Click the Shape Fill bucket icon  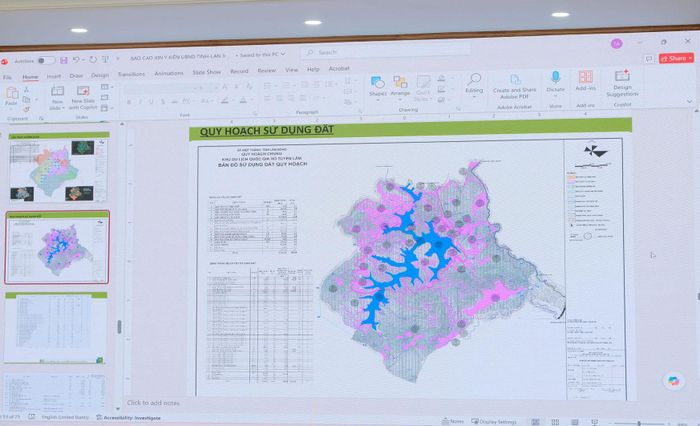[442, 79]
